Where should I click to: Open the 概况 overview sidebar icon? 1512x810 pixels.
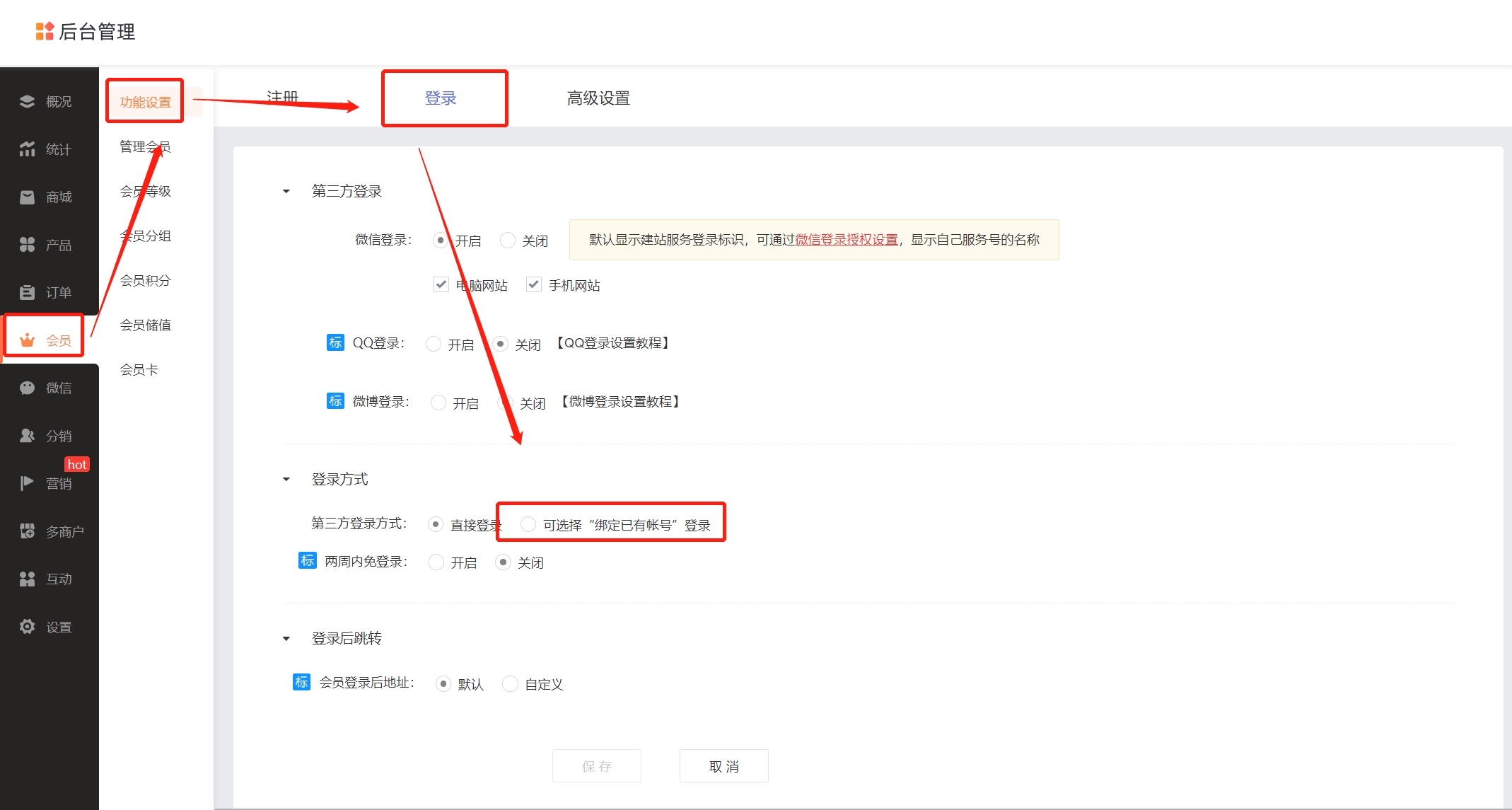pos(27,101)
